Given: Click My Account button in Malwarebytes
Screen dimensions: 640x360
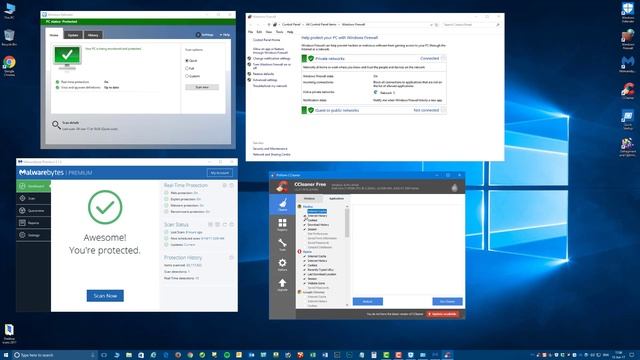Looking at the screenshot, I should [x=220, y=173].
